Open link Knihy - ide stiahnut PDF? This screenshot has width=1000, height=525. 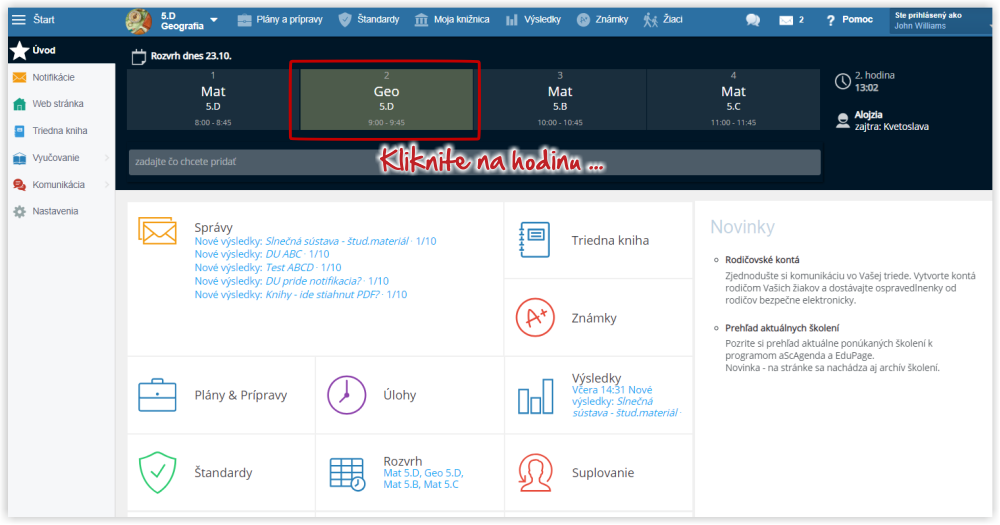323,294
